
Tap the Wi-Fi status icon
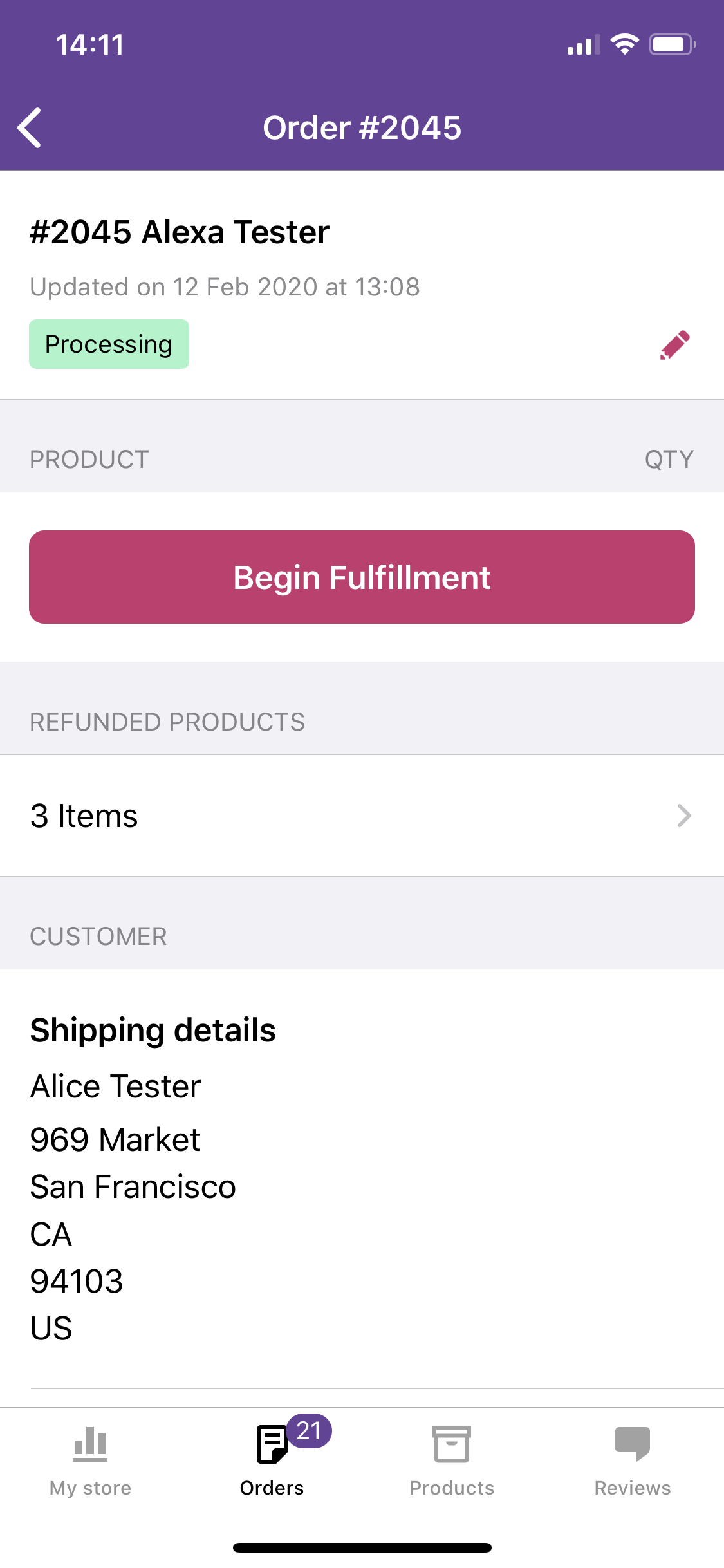pyautogui.click(x=624, y=44)
